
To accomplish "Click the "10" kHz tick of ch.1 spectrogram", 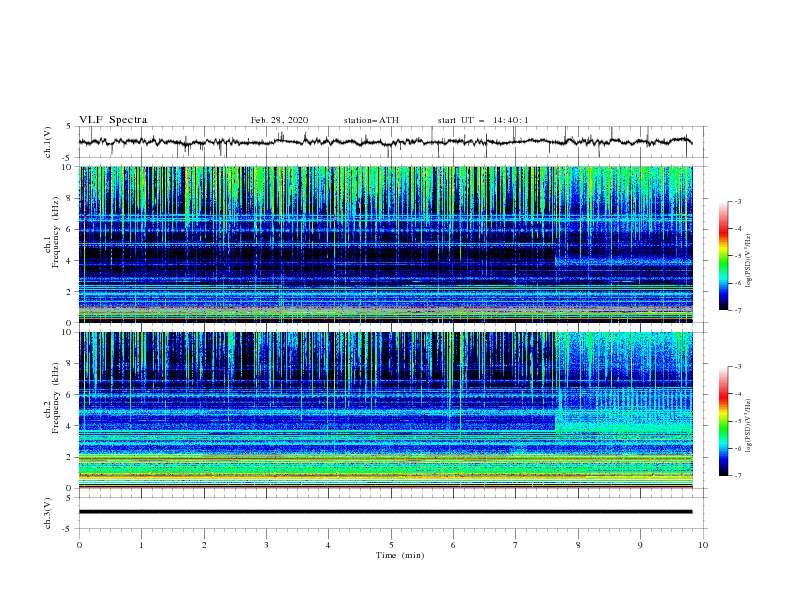I will click(x=68, y=167).
